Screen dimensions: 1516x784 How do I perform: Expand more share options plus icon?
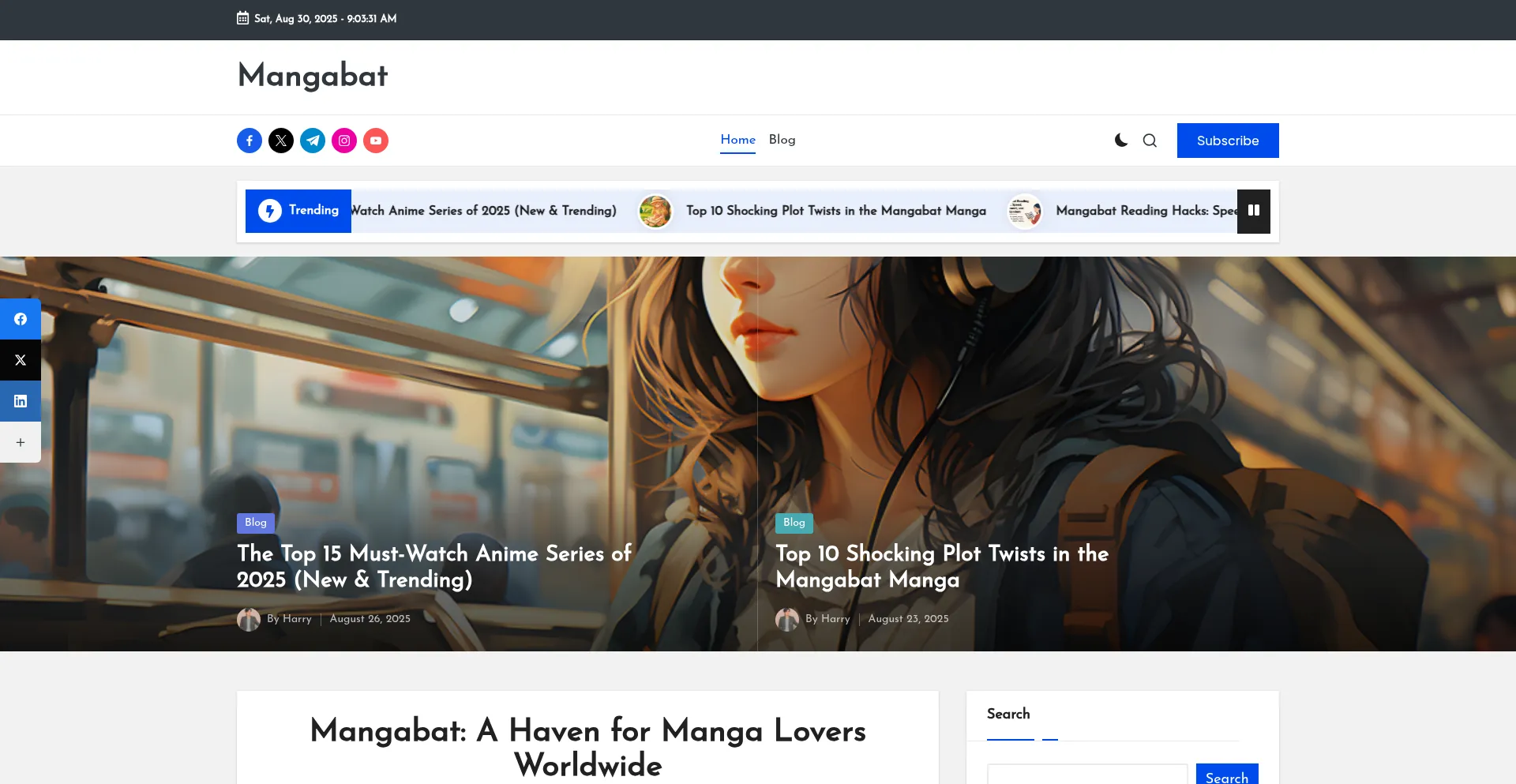(x=21, y=442)
